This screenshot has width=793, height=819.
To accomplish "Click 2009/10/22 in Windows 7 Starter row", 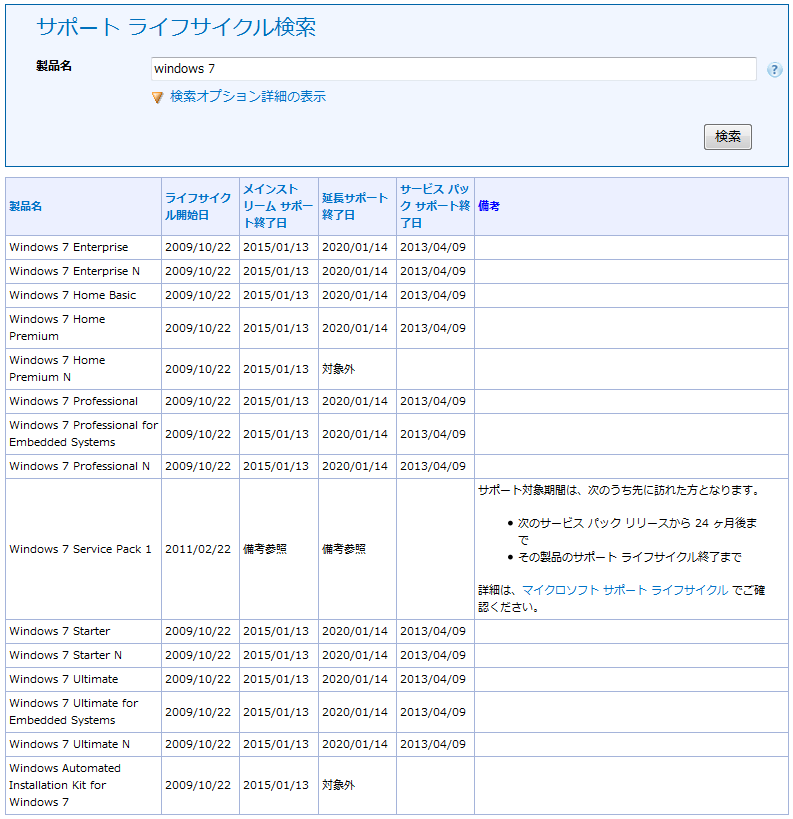I will click(x=198, y=631).
